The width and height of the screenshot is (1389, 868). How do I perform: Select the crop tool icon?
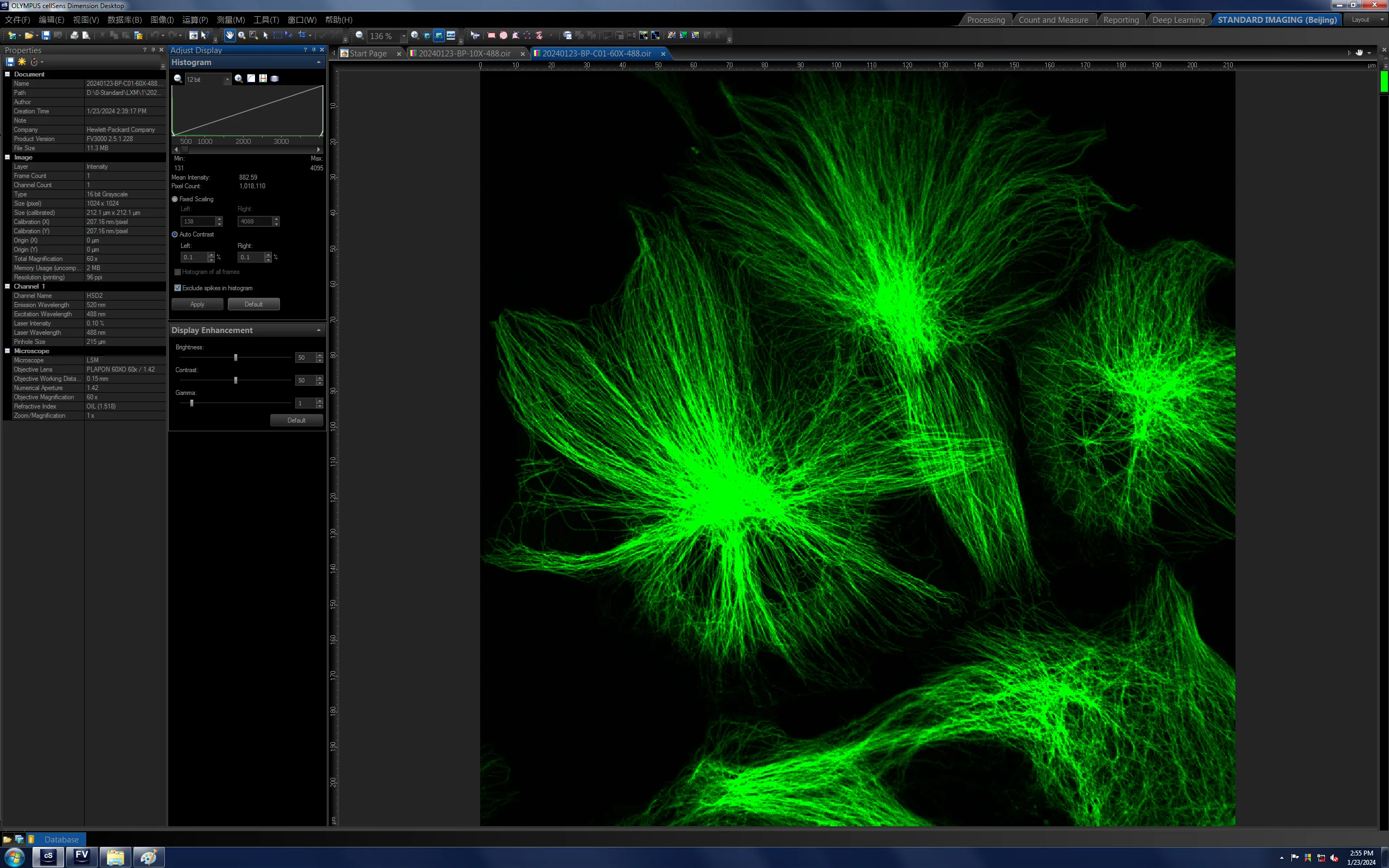(x=302, y=36)
